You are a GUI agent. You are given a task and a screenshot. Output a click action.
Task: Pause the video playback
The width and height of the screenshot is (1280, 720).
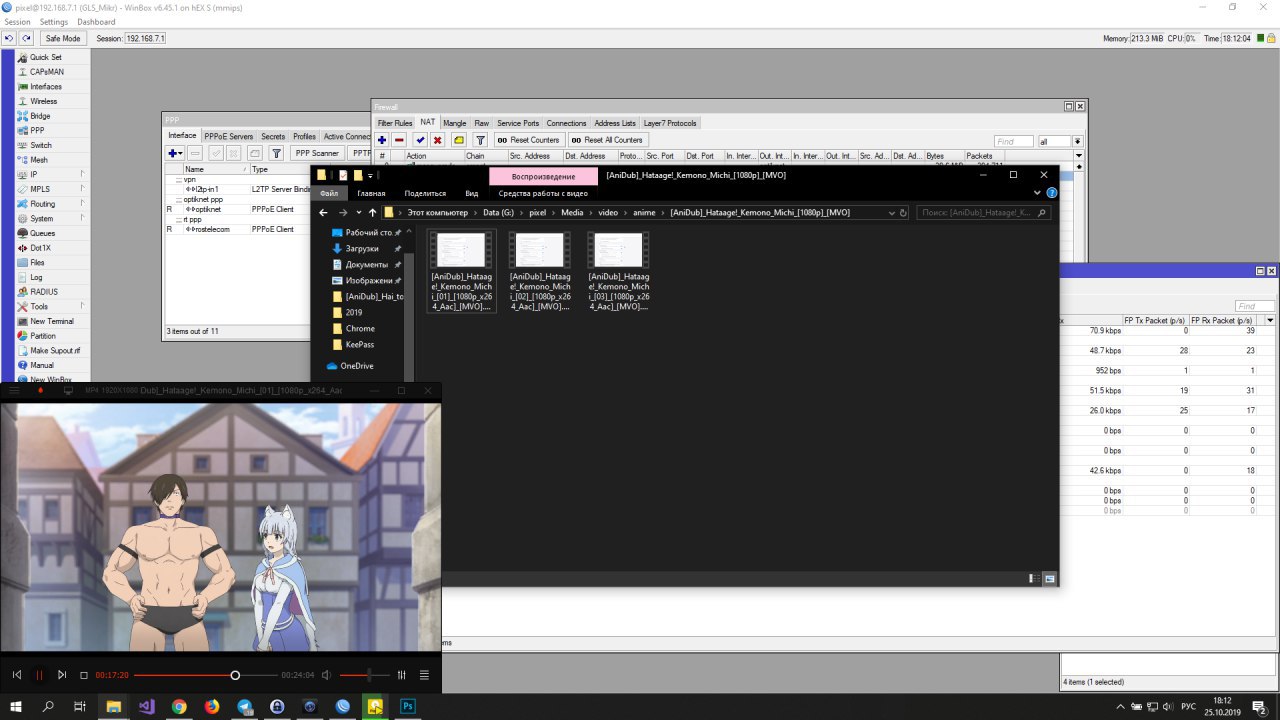click(39, 675)
